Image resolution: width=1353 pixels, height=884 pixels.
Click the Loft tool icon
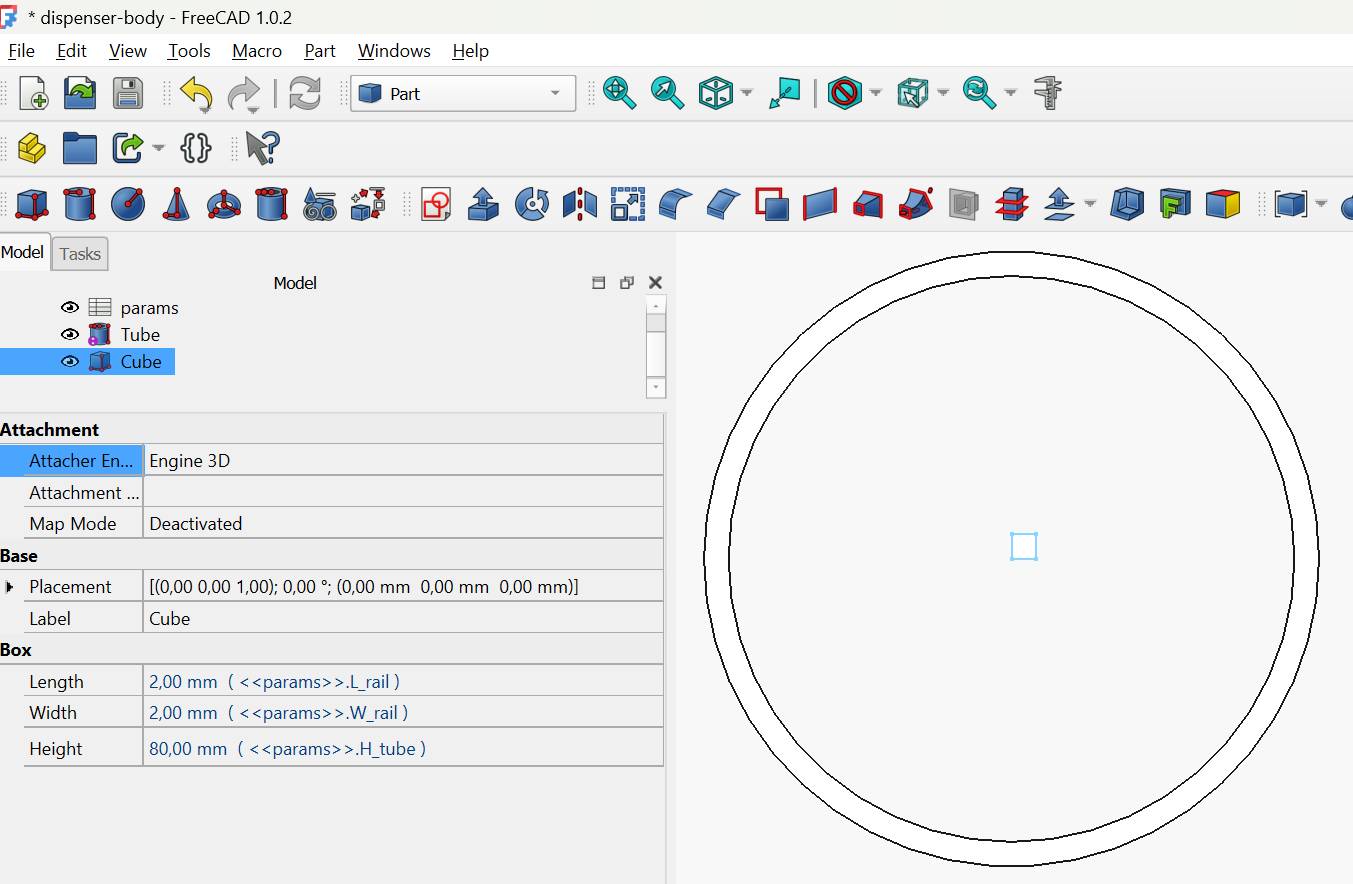click(x=868, y=204)
